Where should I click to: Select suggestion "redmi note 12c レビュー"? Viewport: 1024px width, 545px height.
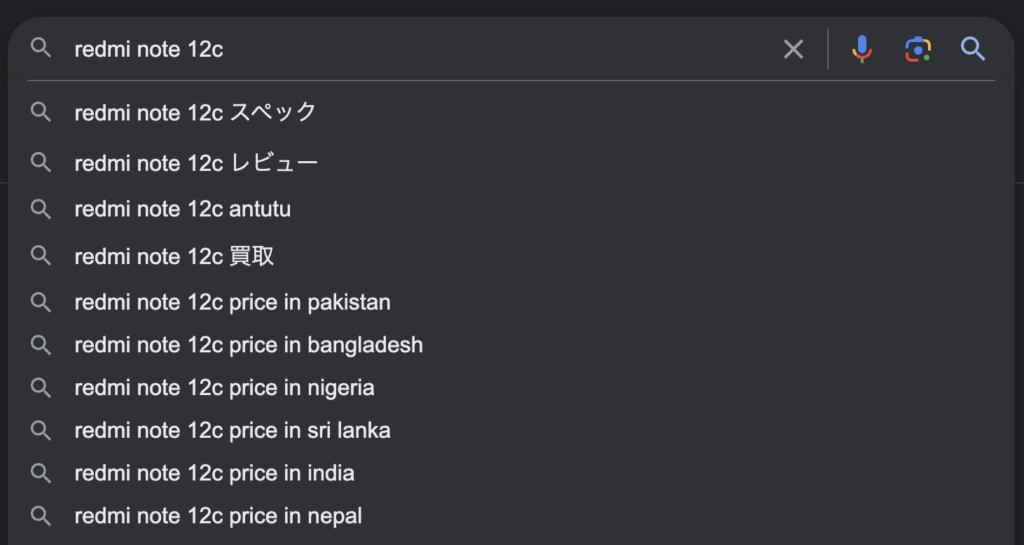pos(196,163)
